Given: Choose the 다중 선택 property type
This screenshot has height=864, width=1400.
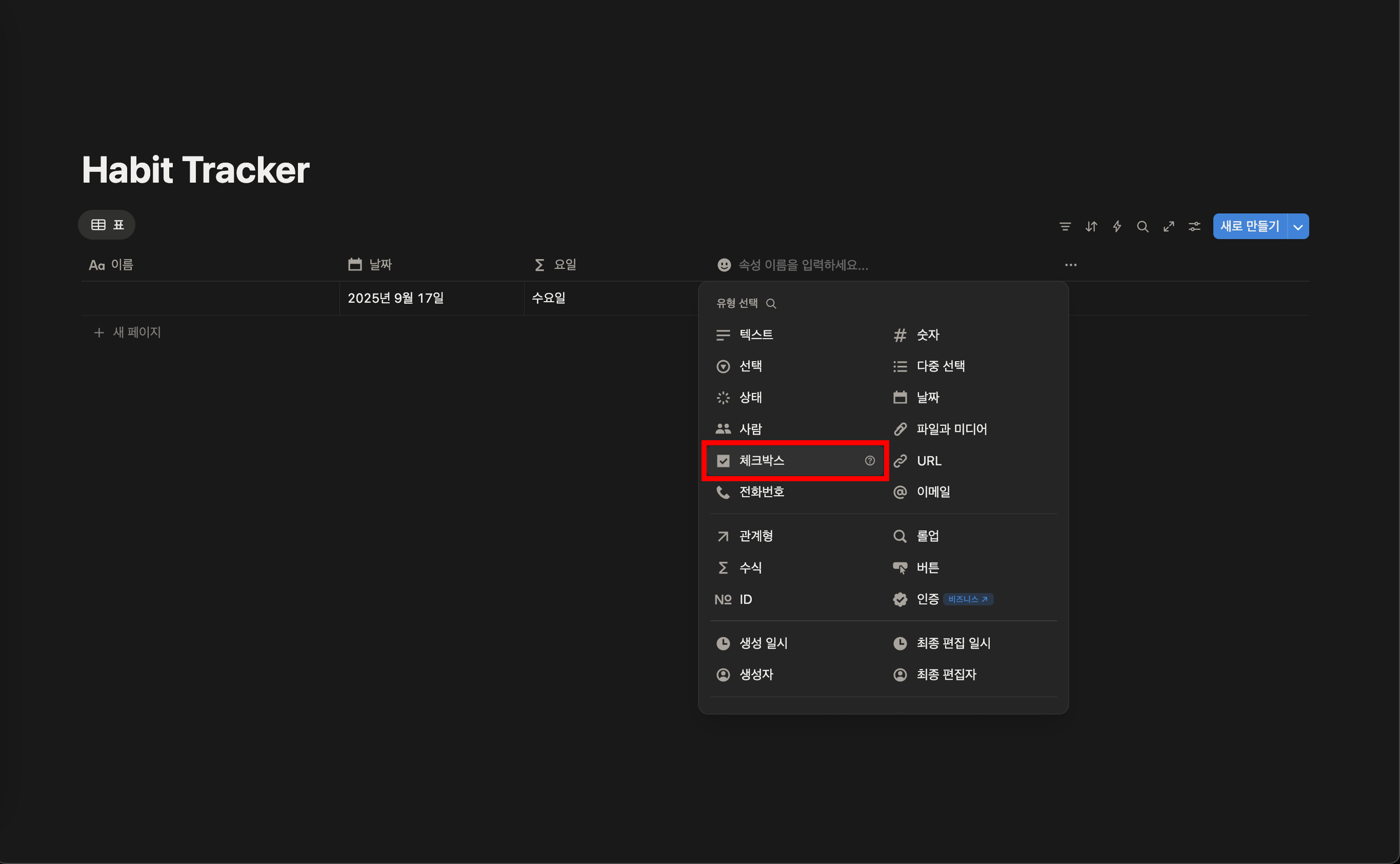Looking at the screenshot, I should pyautogui.click(x=940, y=366).
